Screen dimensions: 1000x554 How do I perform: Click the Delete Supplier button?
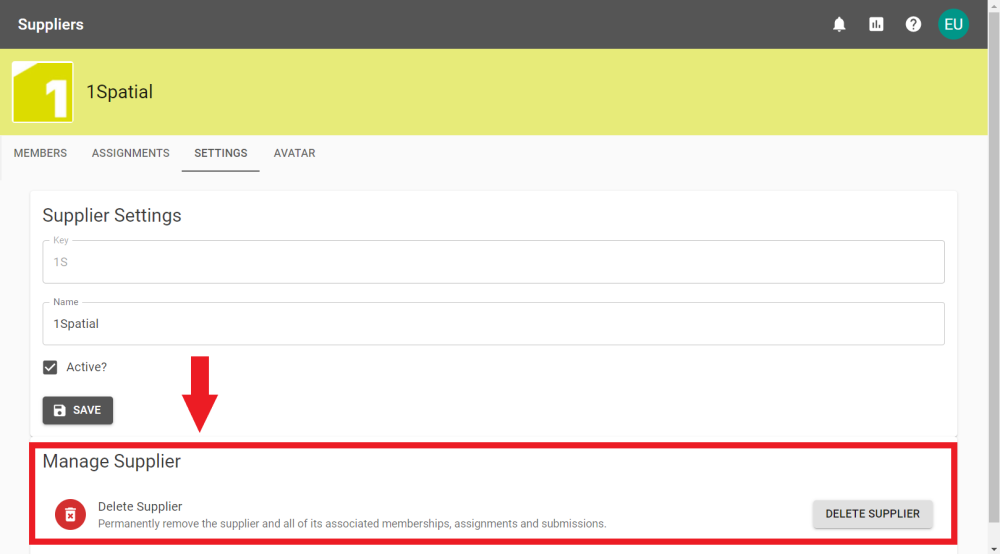872,514
